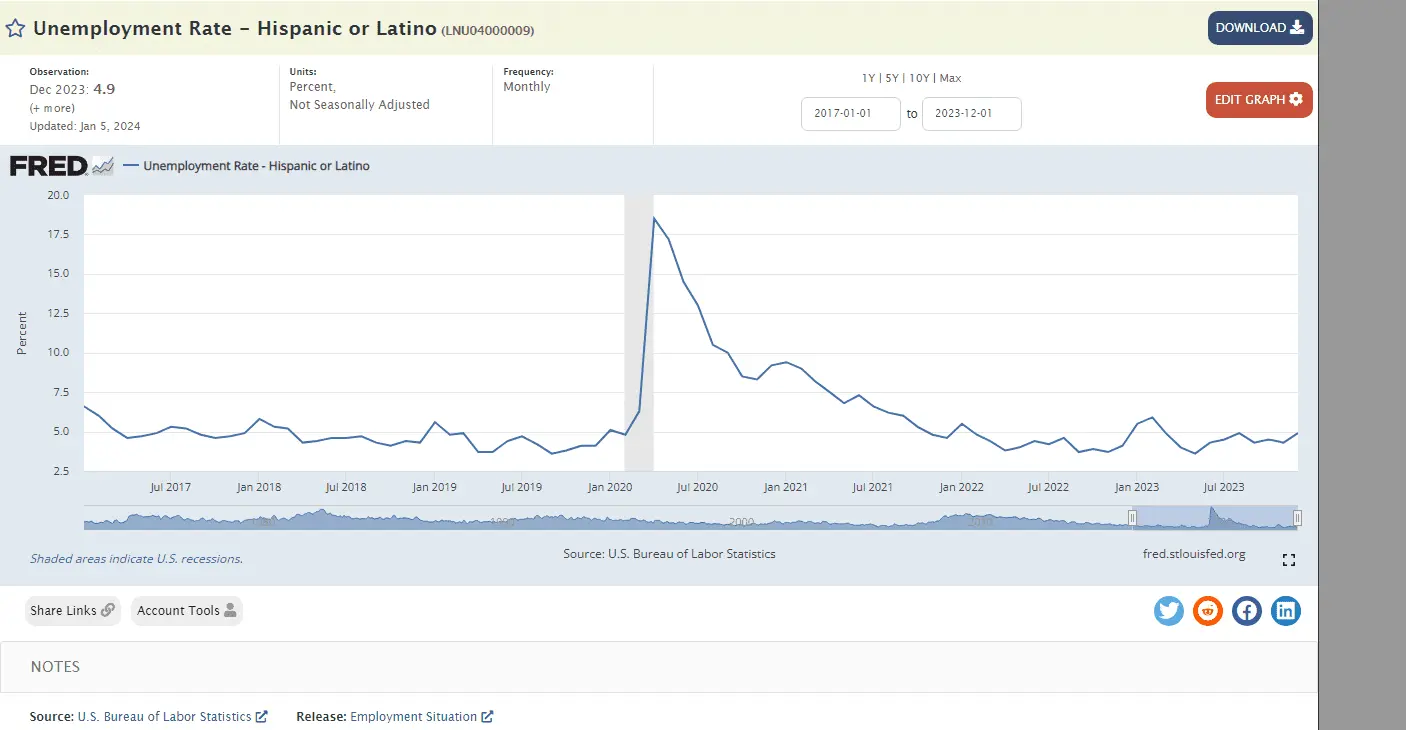The image size is (1406, 730).
Task: Click the favorite star icon beside title
Action: click(15, 28)
